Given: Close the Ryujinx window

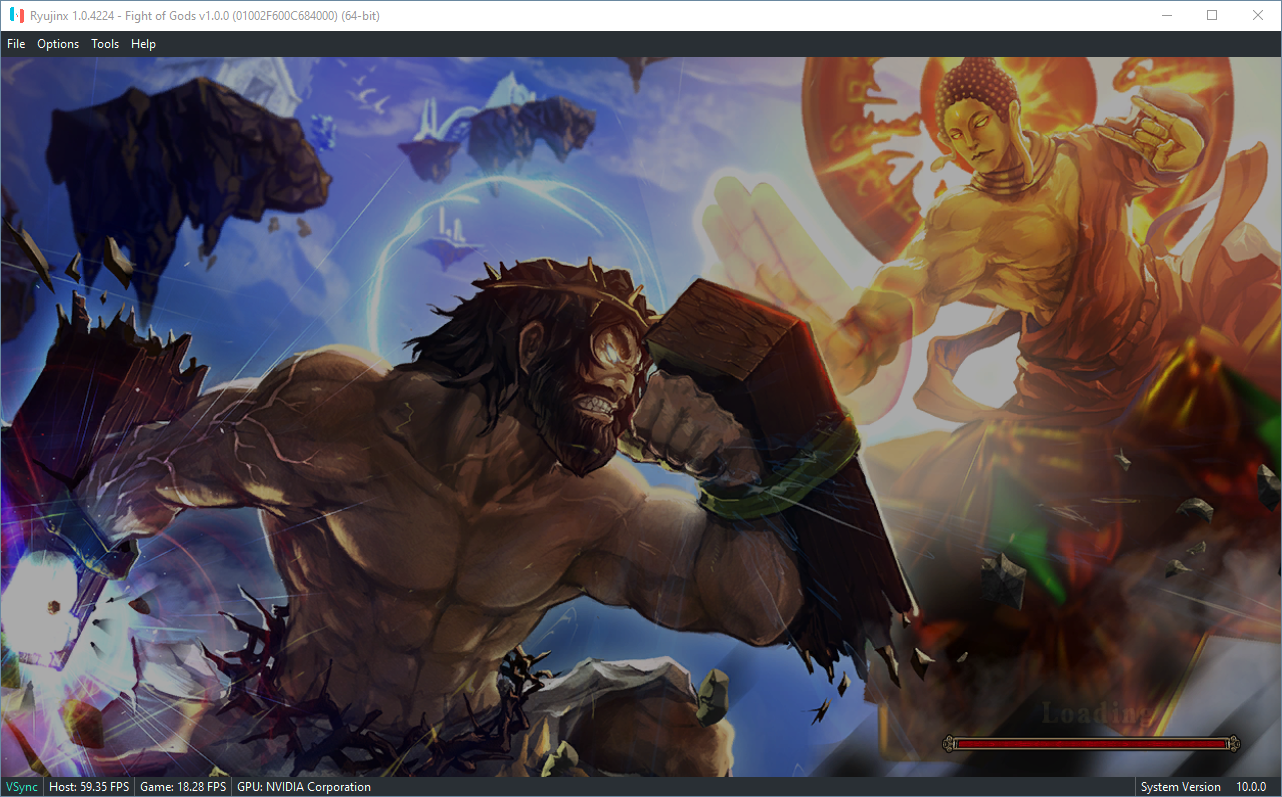Looking at the screenshot, I should [1258, 16].
